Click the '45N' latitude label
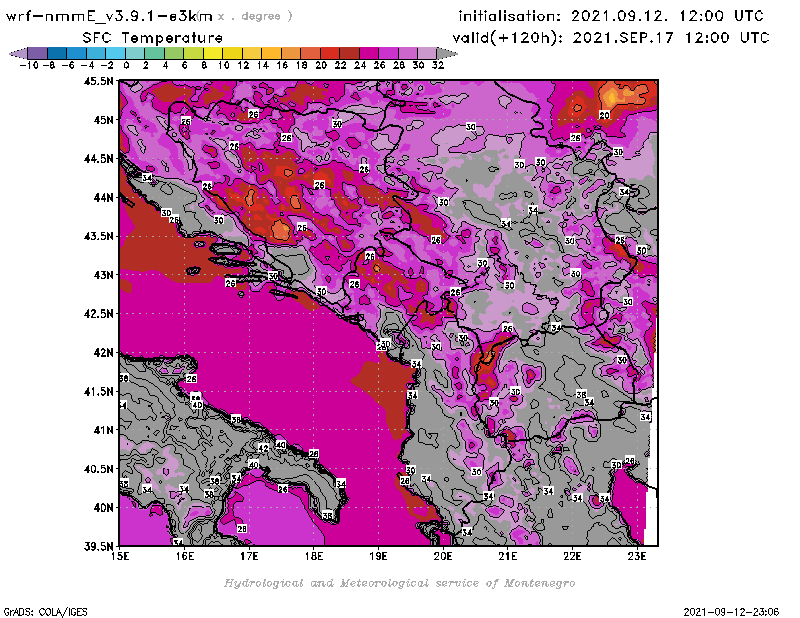This screenshot has width=800, height=618. (x=103, y=120)
